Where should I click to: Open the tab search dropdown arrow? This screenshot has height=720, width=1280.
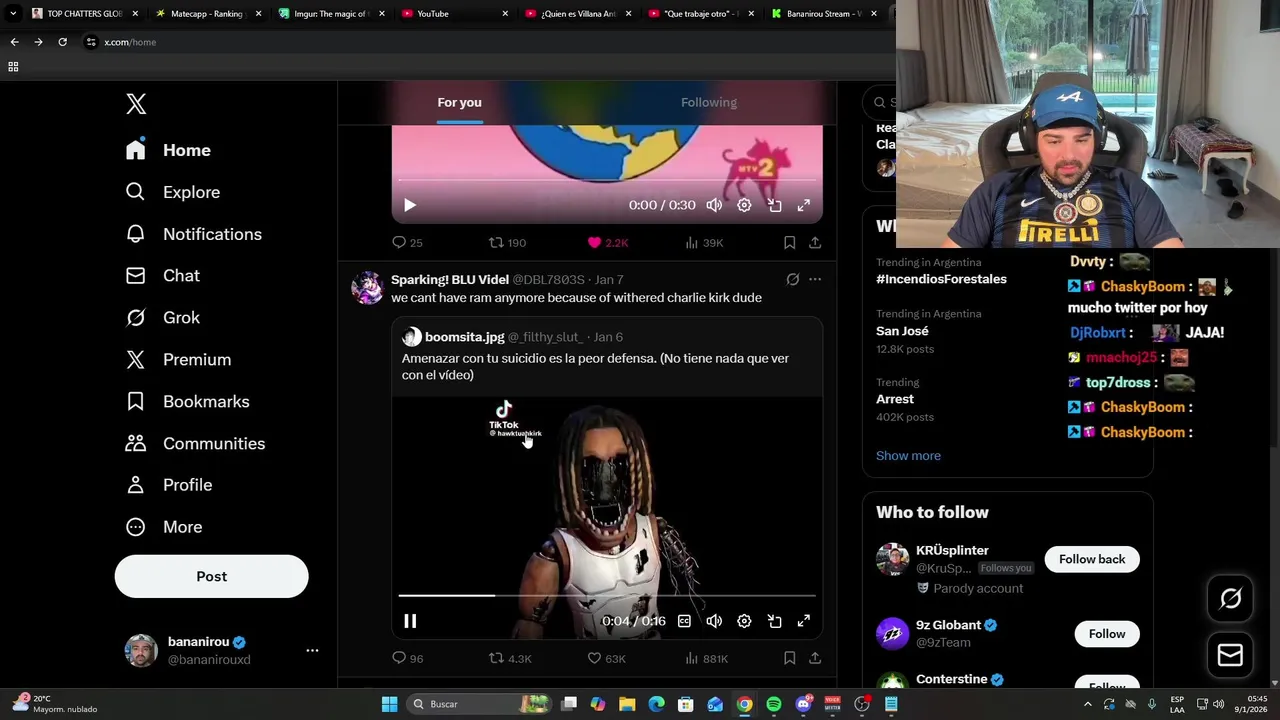point(13,14)
